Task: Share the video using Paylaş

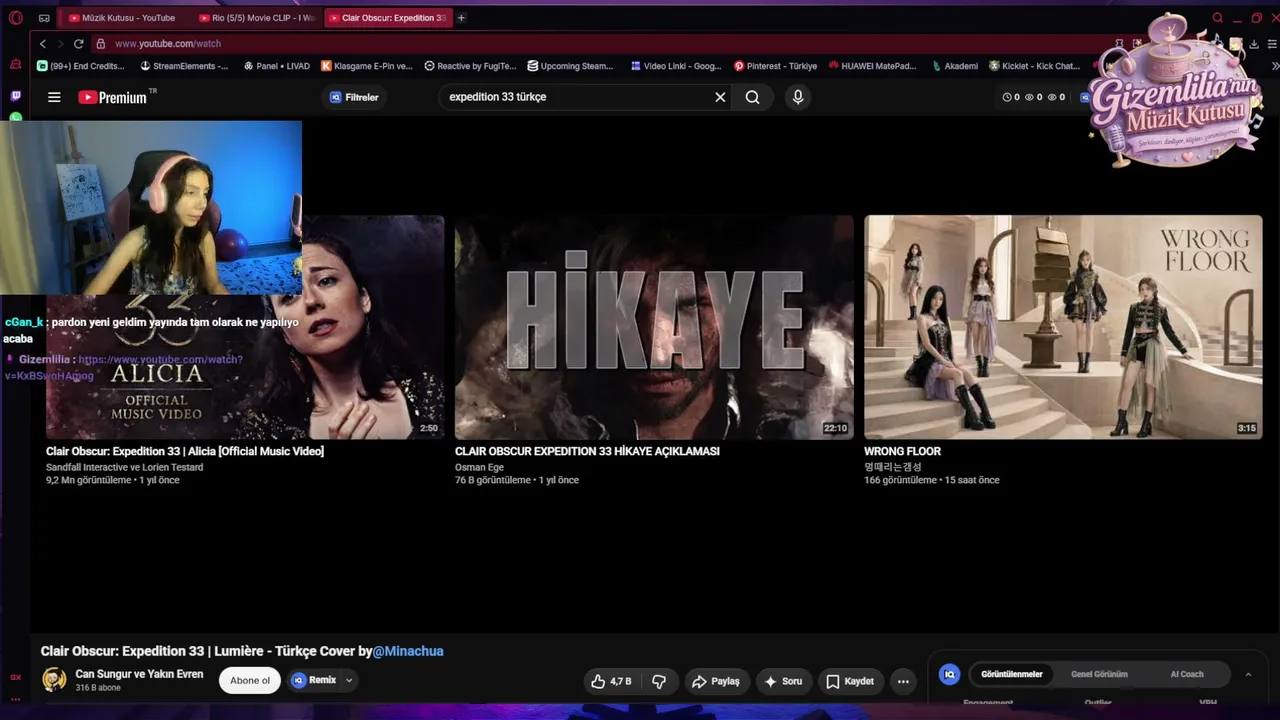Action: coord(715,681)
